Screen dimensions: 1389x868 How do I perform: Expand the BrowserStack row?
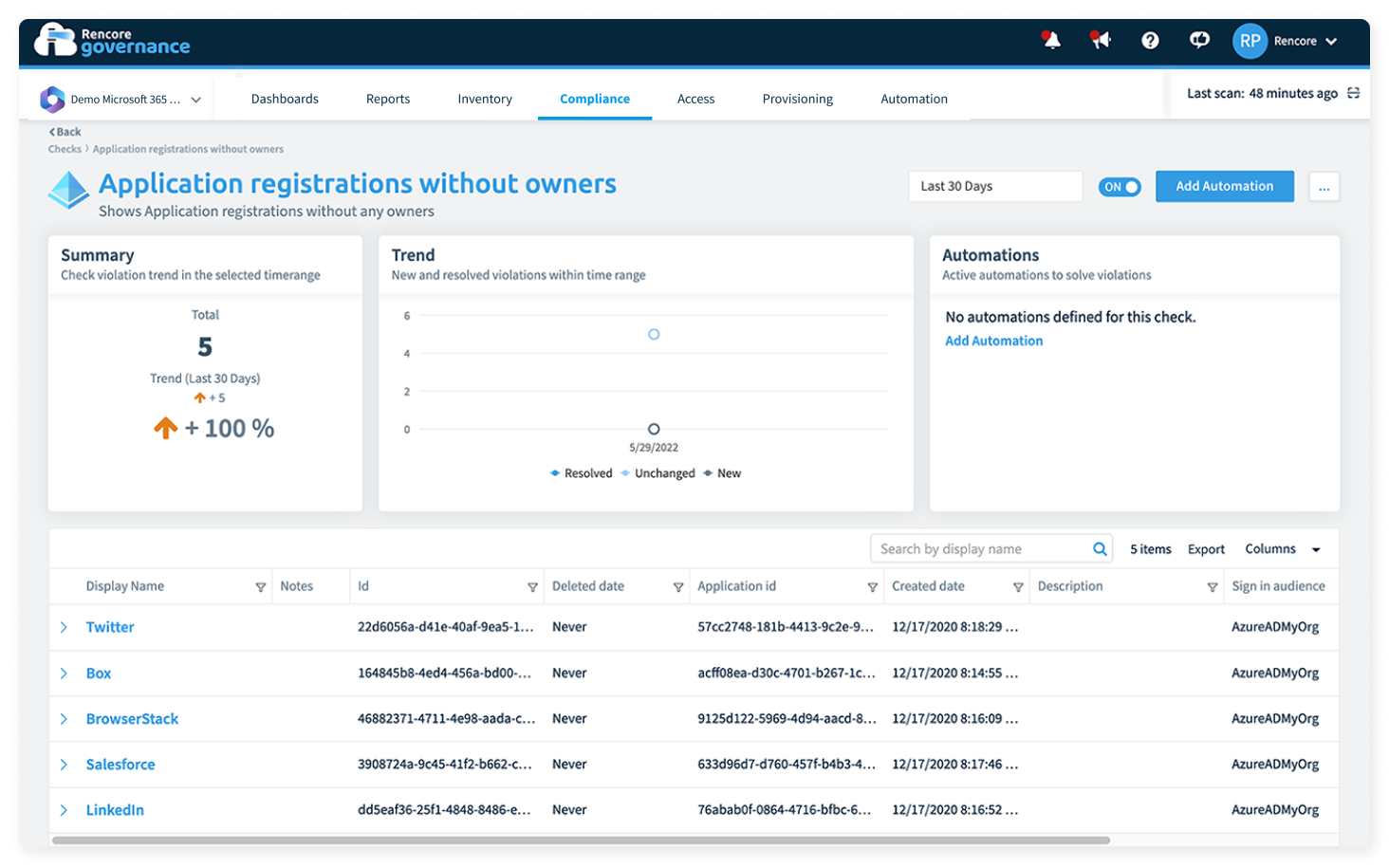(x=64, y=719)
